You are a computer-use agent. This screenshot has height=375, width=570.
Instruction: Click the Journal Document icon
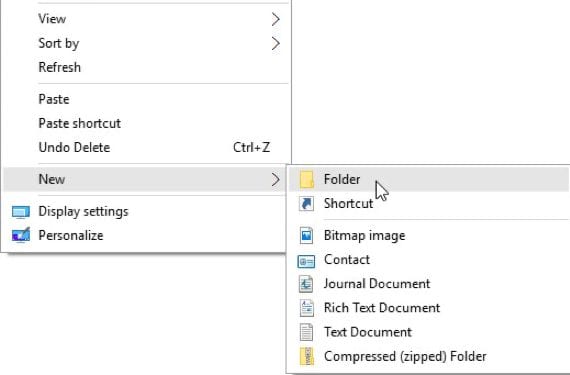pos(306,284)
